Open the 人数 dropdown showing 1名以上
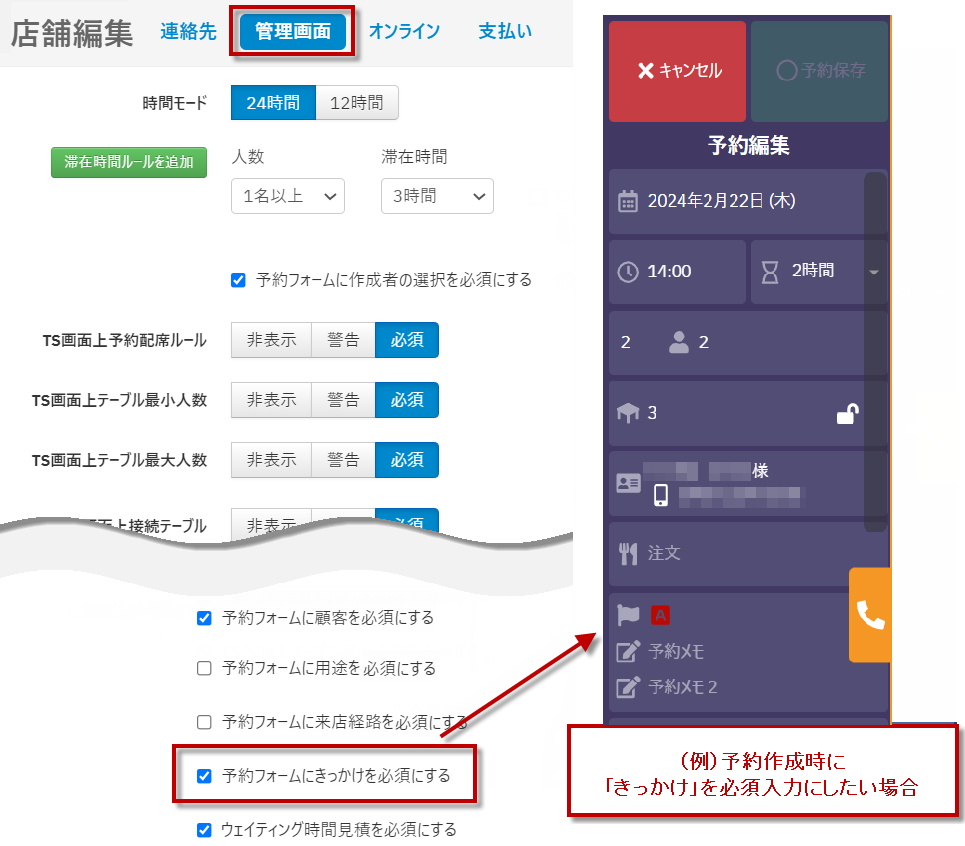The height and width of the screenshot is (846, 965). pyautogui.click(x=287, y=196)
